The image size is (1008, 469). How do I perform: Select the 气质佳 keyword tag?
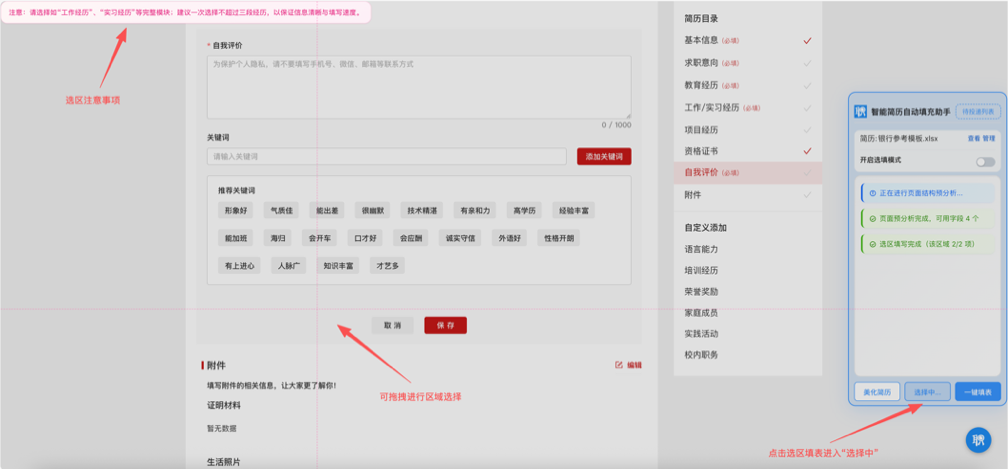[x=282, y=210]
